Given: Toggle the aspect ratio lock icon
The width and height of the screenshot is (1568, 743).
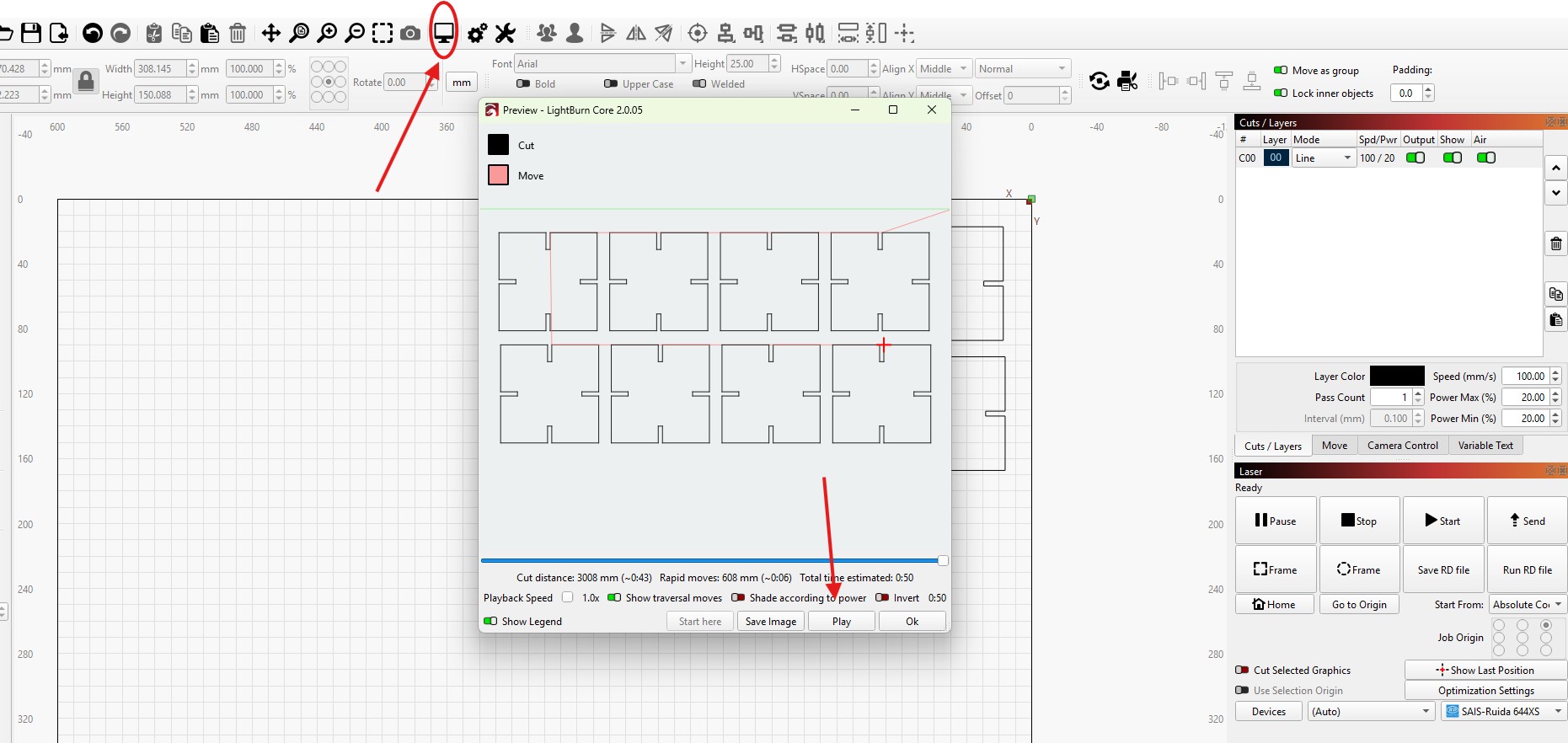Looking at the screenshot, I should 86,81.
